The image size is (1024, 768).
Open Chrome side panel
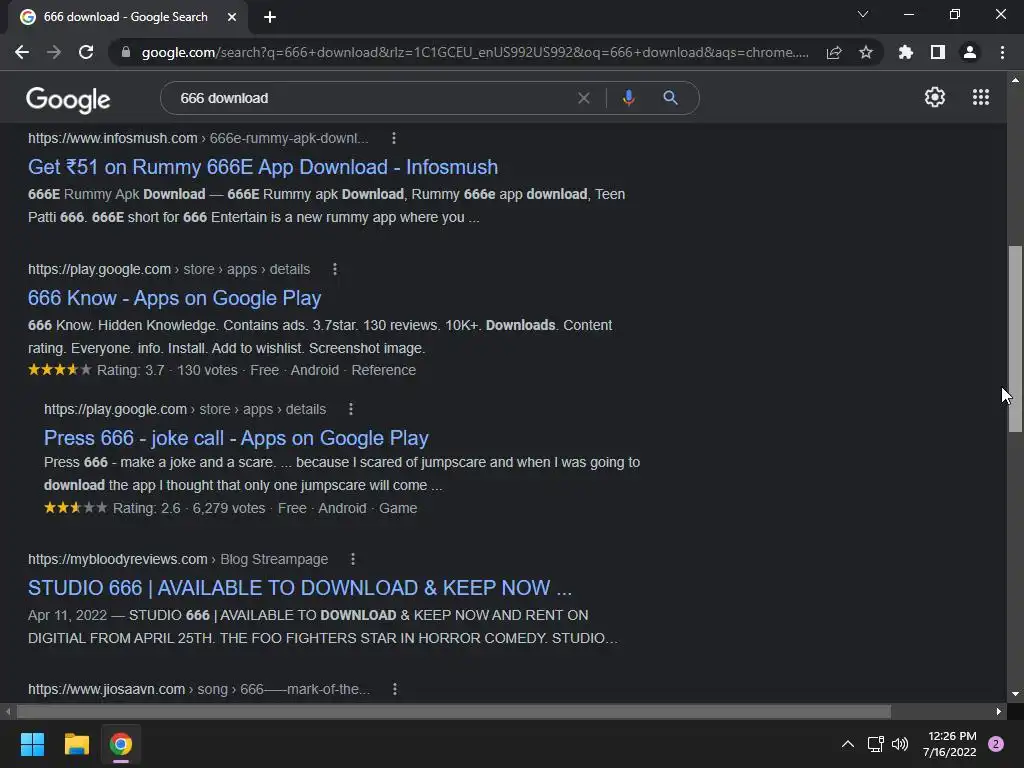pyautogui.click(x=938, y=52)
